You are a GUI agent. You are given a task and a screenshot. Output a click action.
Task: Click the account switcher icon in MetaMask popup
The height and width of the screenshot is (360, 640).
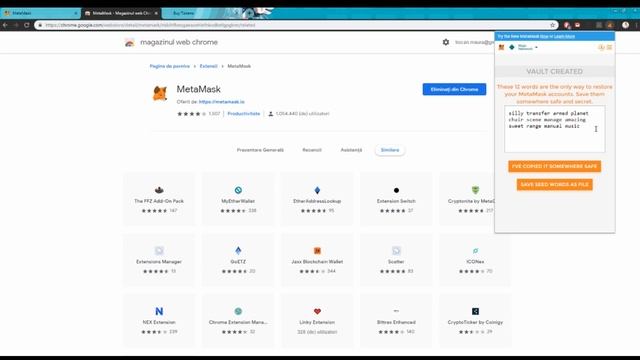601,47
